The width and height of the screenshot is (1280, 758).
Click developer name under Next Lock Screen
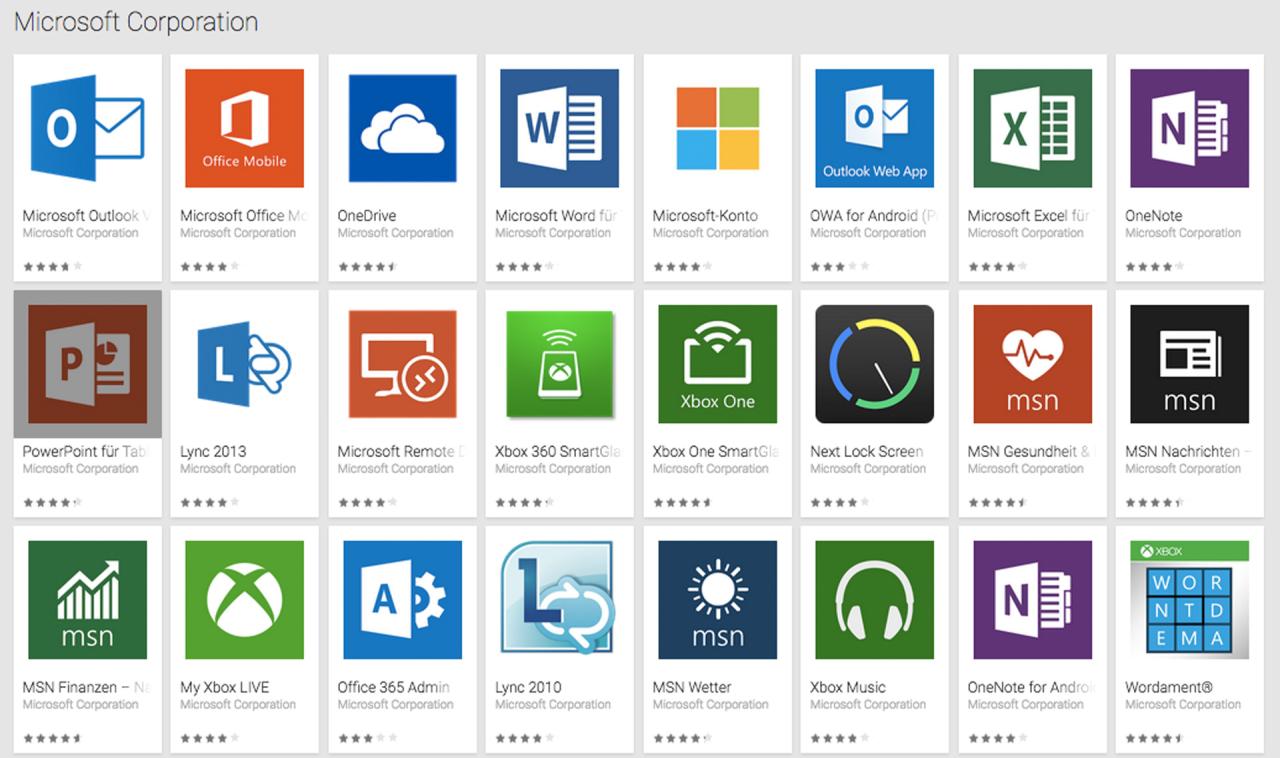coord(868,469)
